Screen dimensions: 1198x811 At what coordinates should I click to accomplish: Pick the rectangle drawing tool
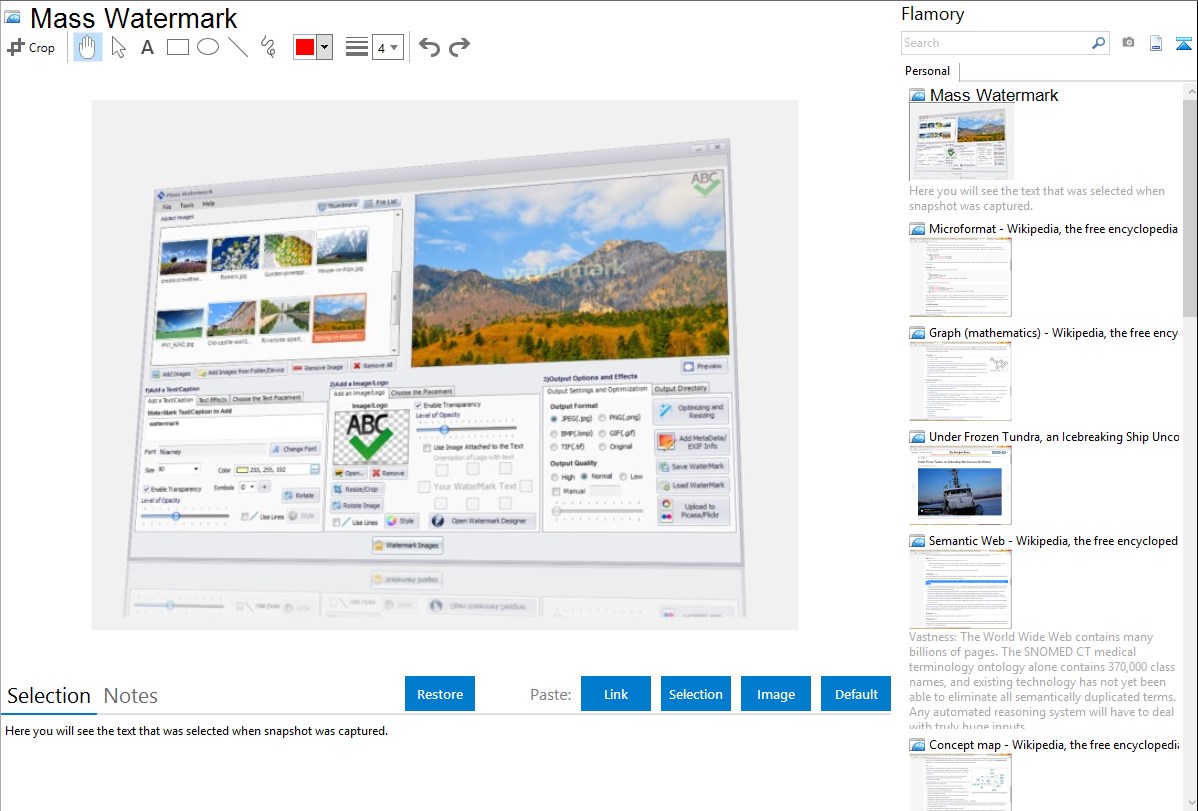(177, 47)
